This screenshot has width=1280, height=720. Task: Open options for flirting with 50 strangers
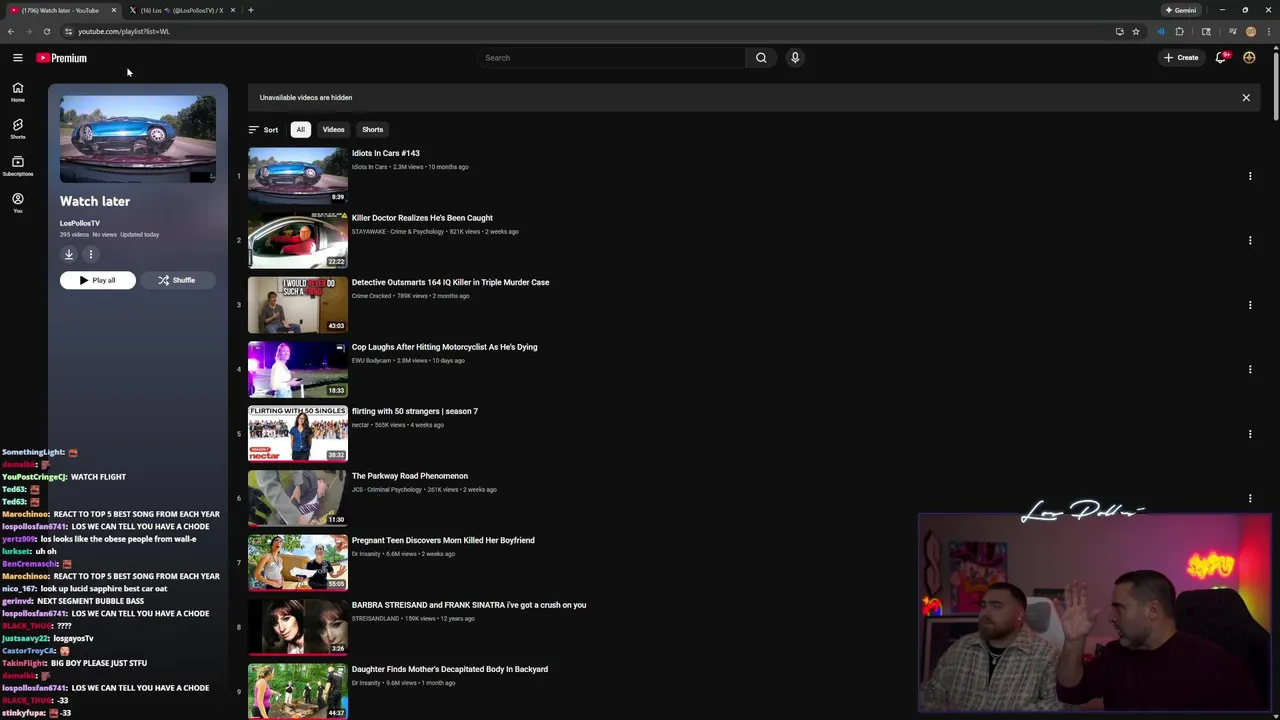1249,434
